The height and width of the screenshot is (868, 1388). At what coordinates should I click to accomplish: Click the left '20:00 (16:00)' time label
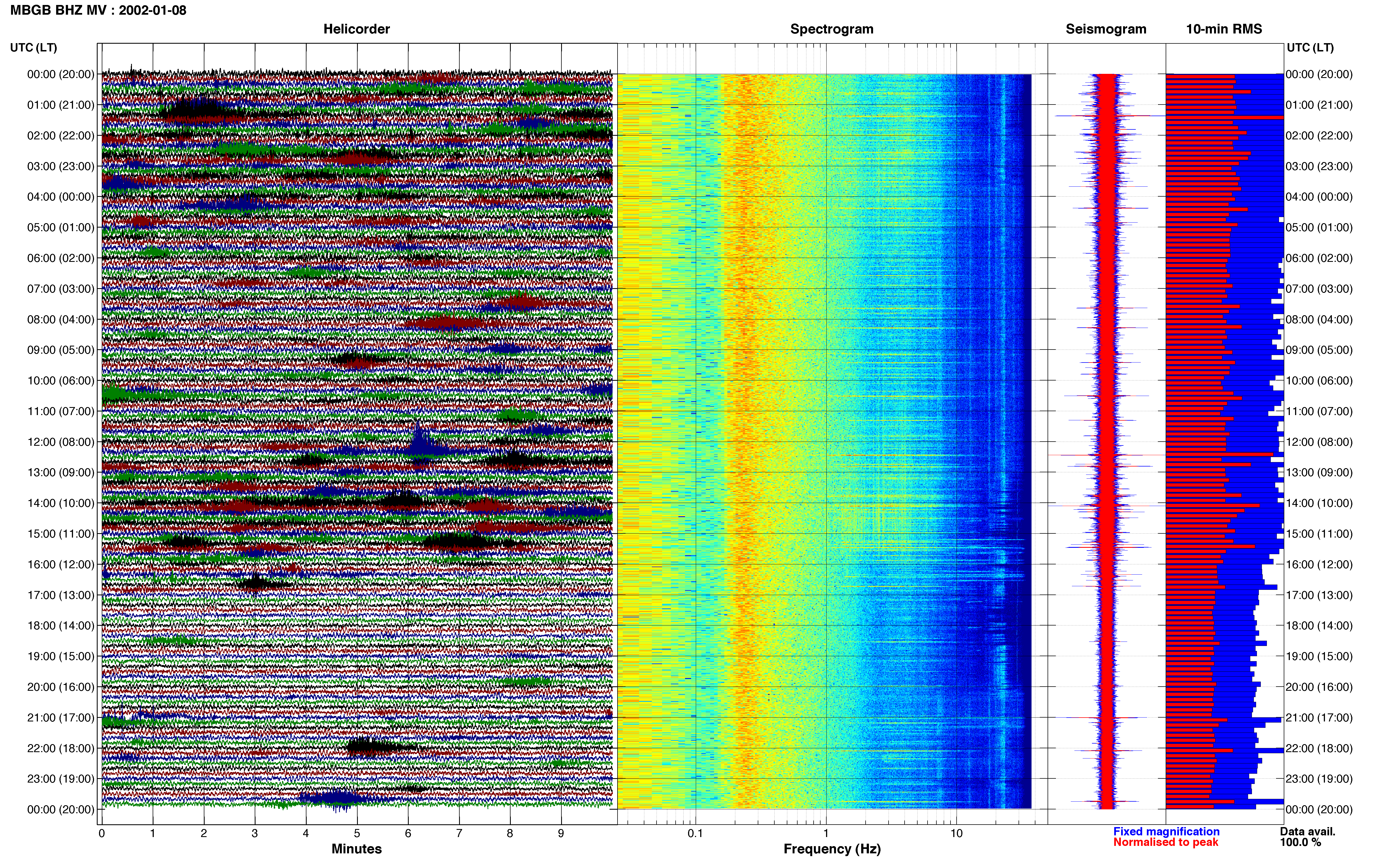click(x=61, y=687)
